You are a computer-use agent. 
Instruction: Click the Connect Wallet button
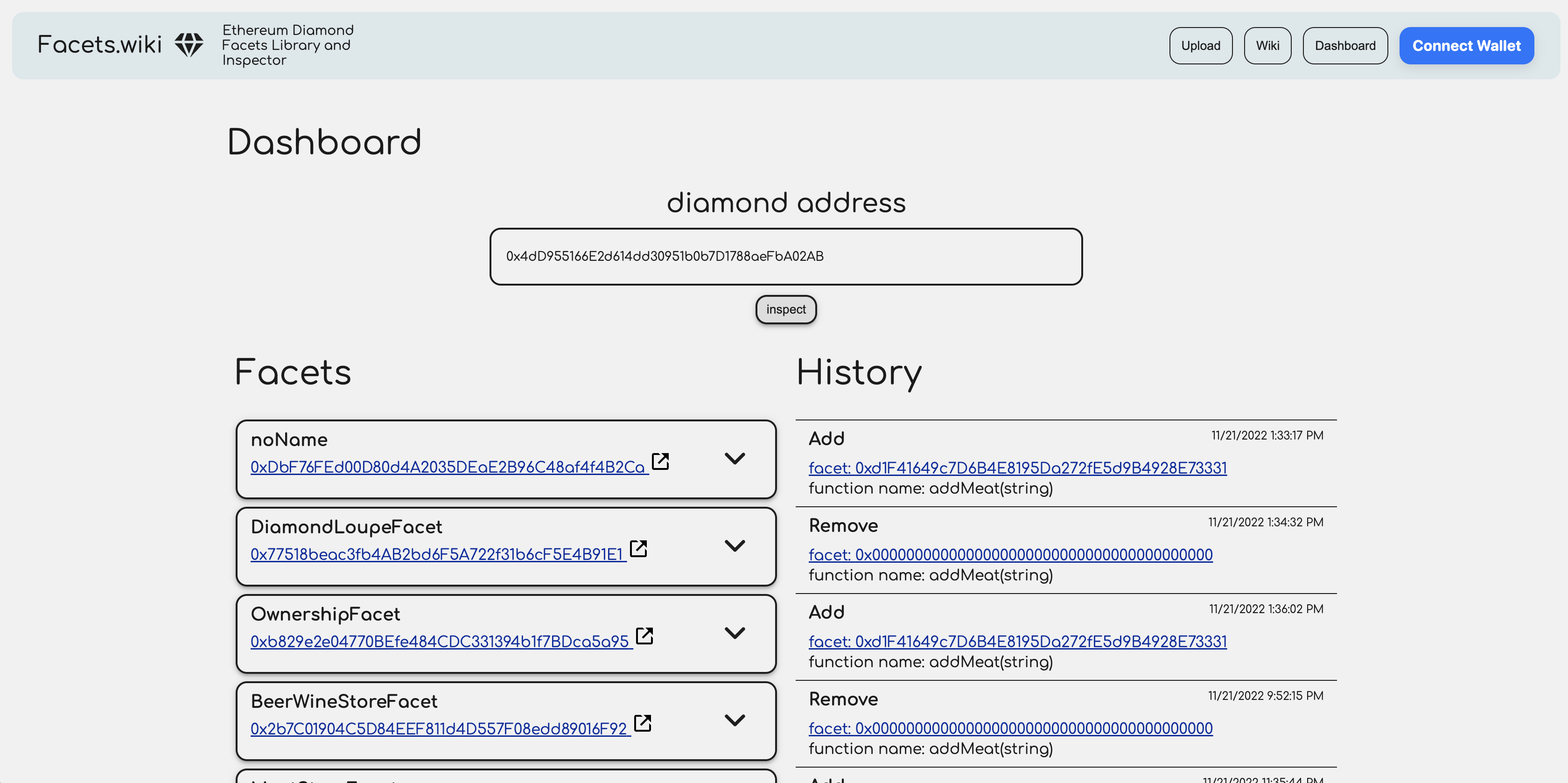[1466, 46]
